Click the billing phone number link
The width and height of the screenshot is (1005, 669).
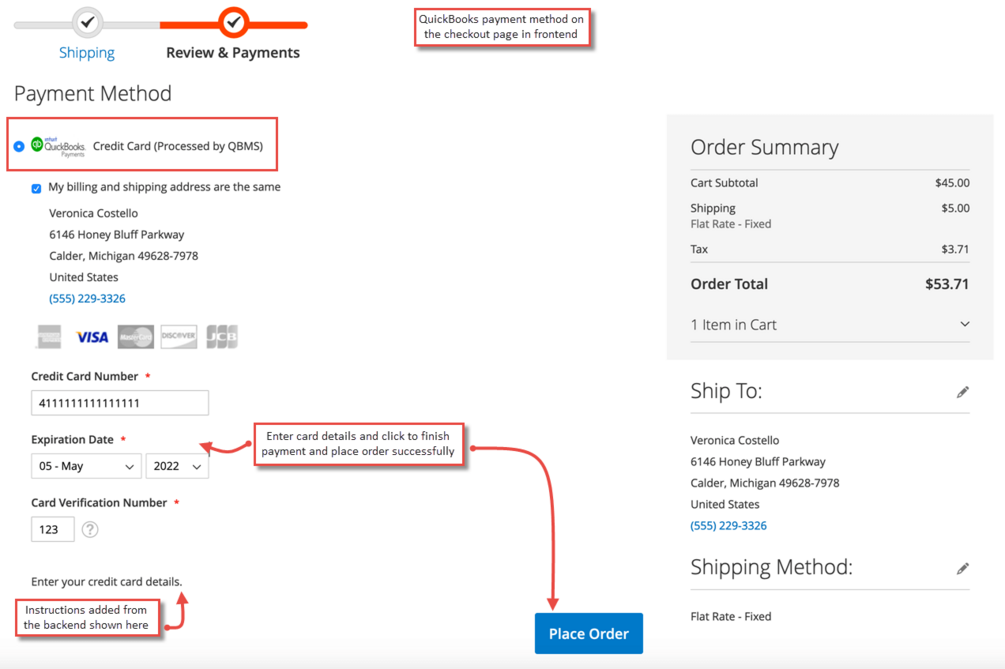tap(87, 299)
